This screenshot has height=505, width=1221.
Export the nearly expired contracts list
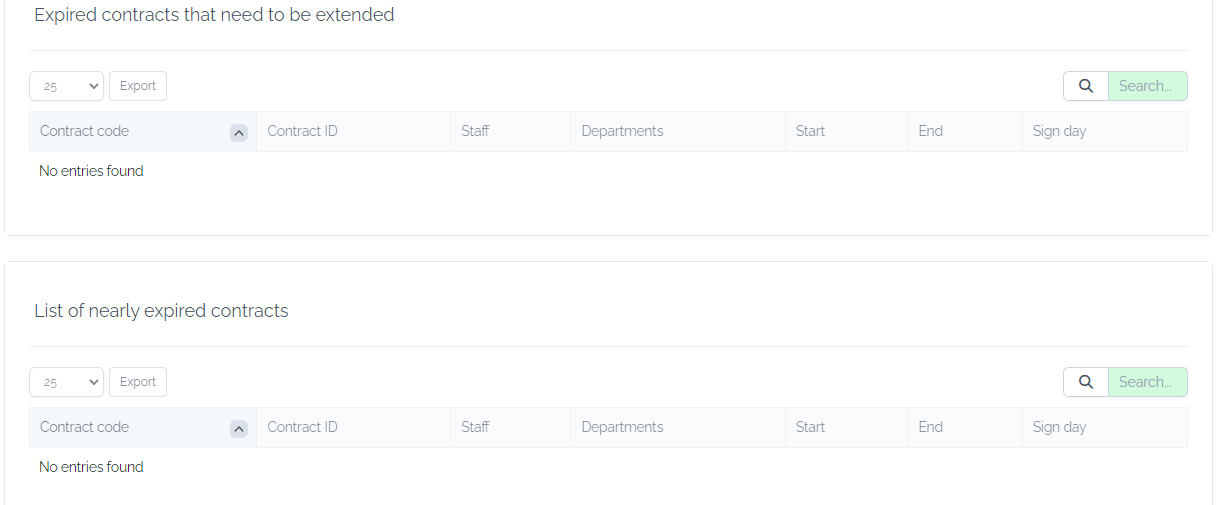click(138, 382)
